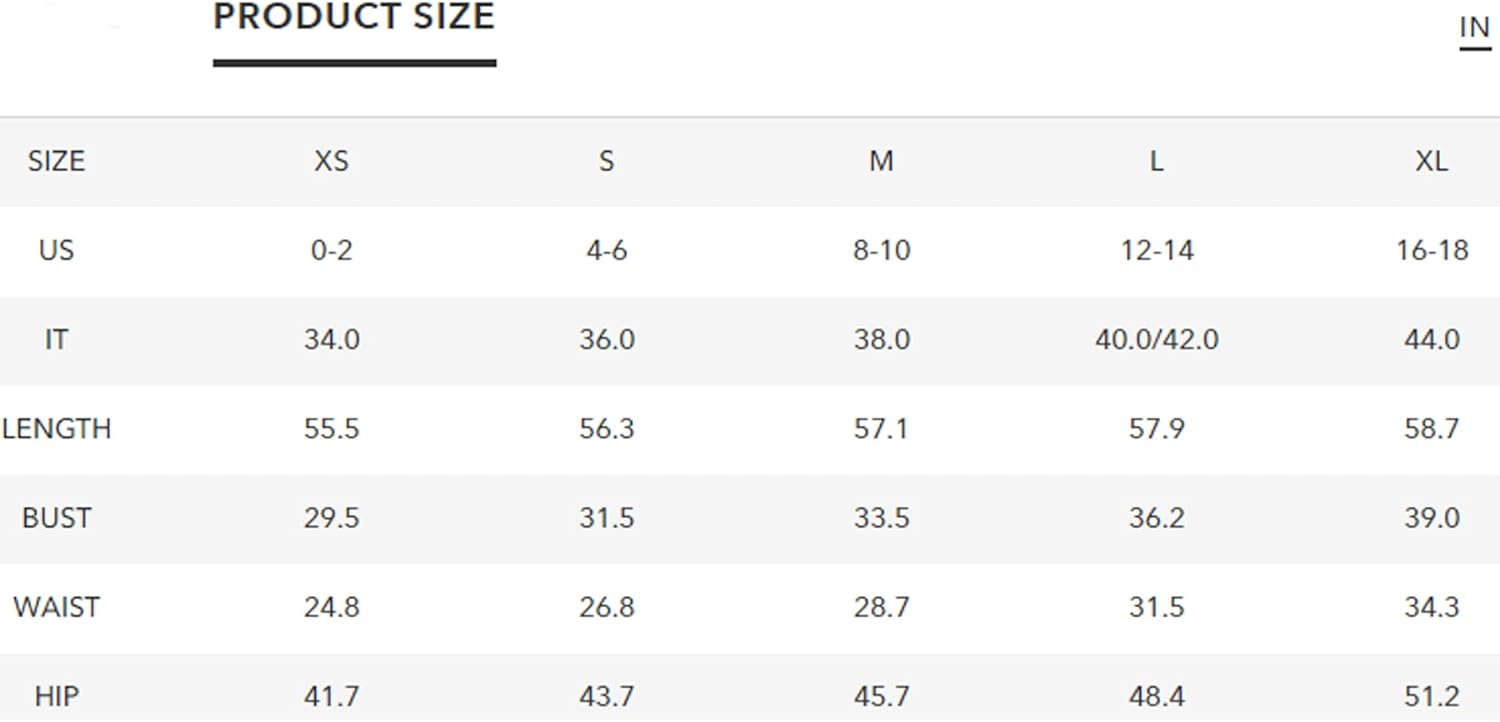Click the SIZE header label

(56, 161)
